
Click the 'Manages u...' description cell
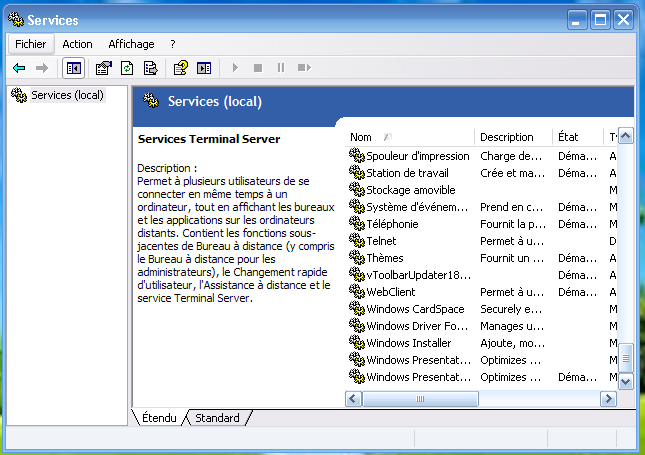(512, 326)
